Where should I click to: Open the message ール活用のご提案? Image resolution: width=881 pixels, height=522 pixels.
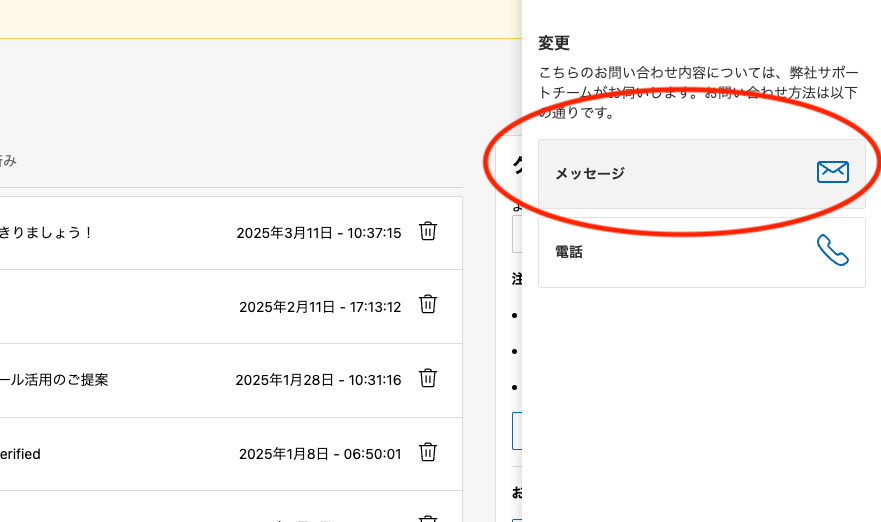pos(54,380)
